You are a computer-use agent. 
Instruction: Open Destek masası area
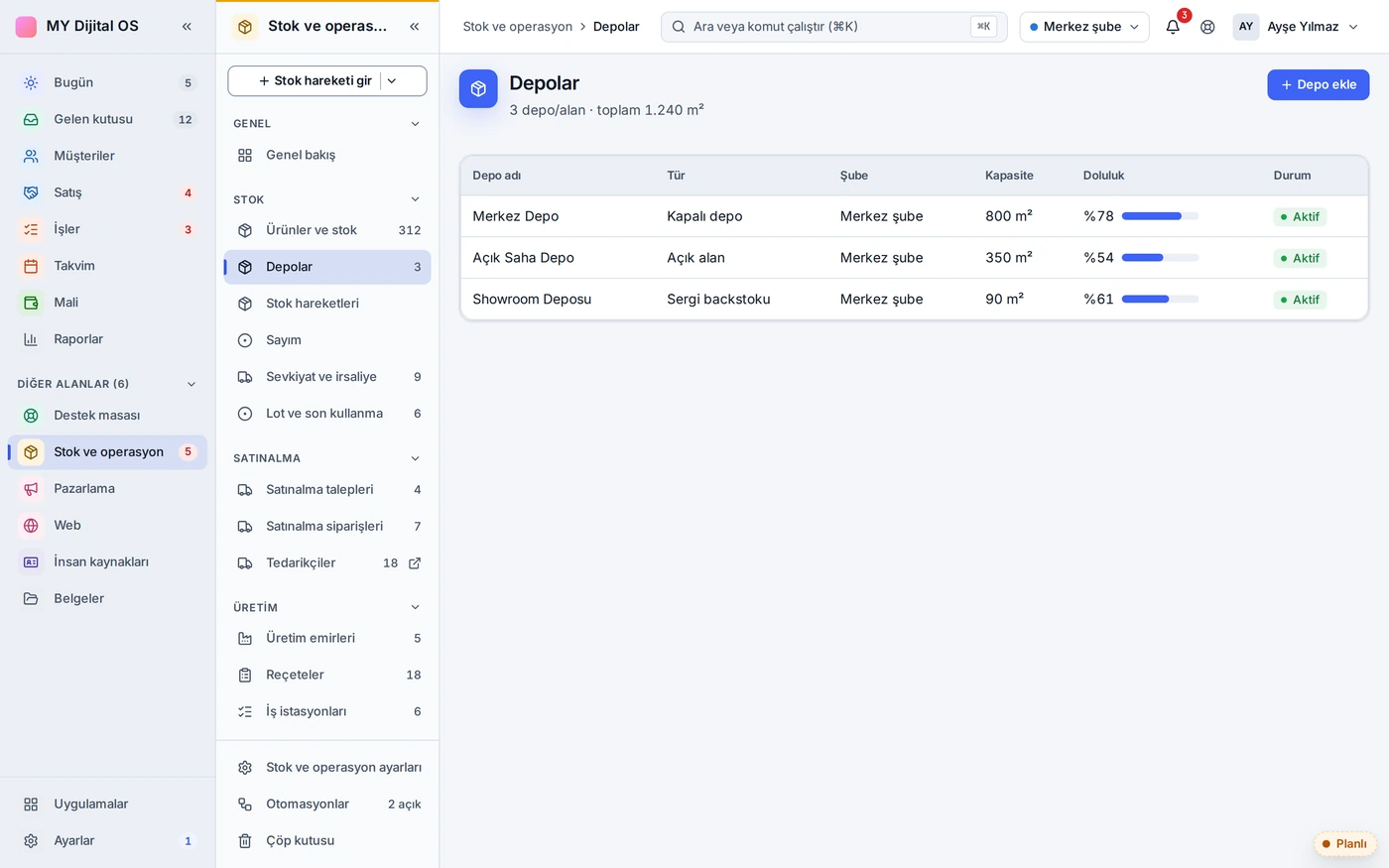pyautogui.click(x=107, y=416)
